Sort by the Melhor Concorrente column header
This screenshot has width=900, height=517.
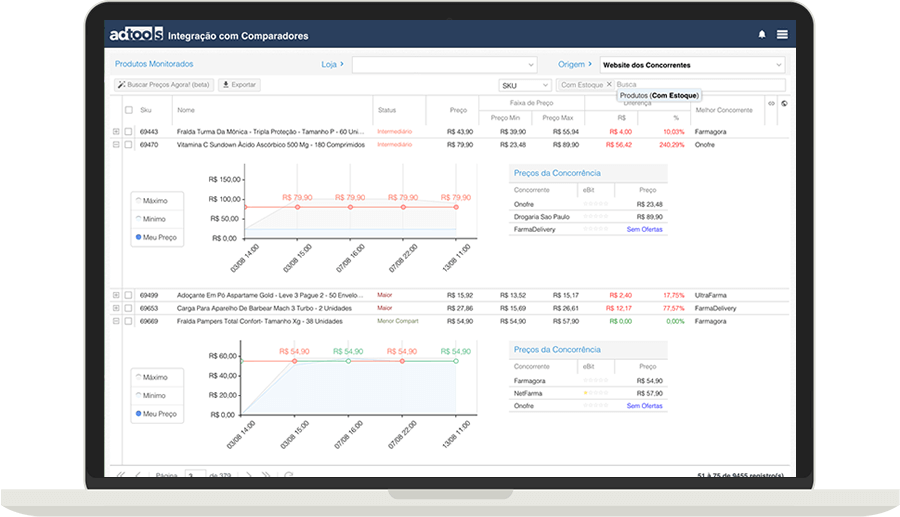(x=724, y=110)
